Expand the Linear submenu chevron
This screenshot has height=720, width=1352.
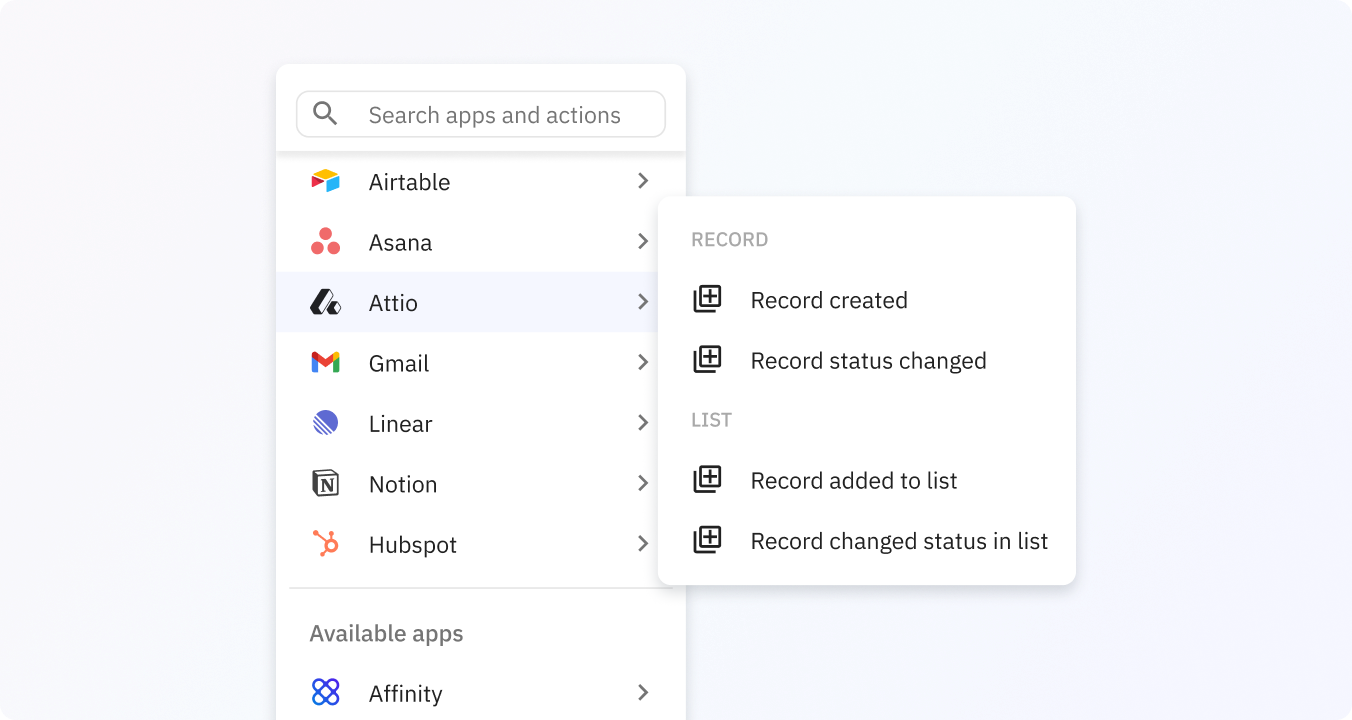(x=643, y=423)
